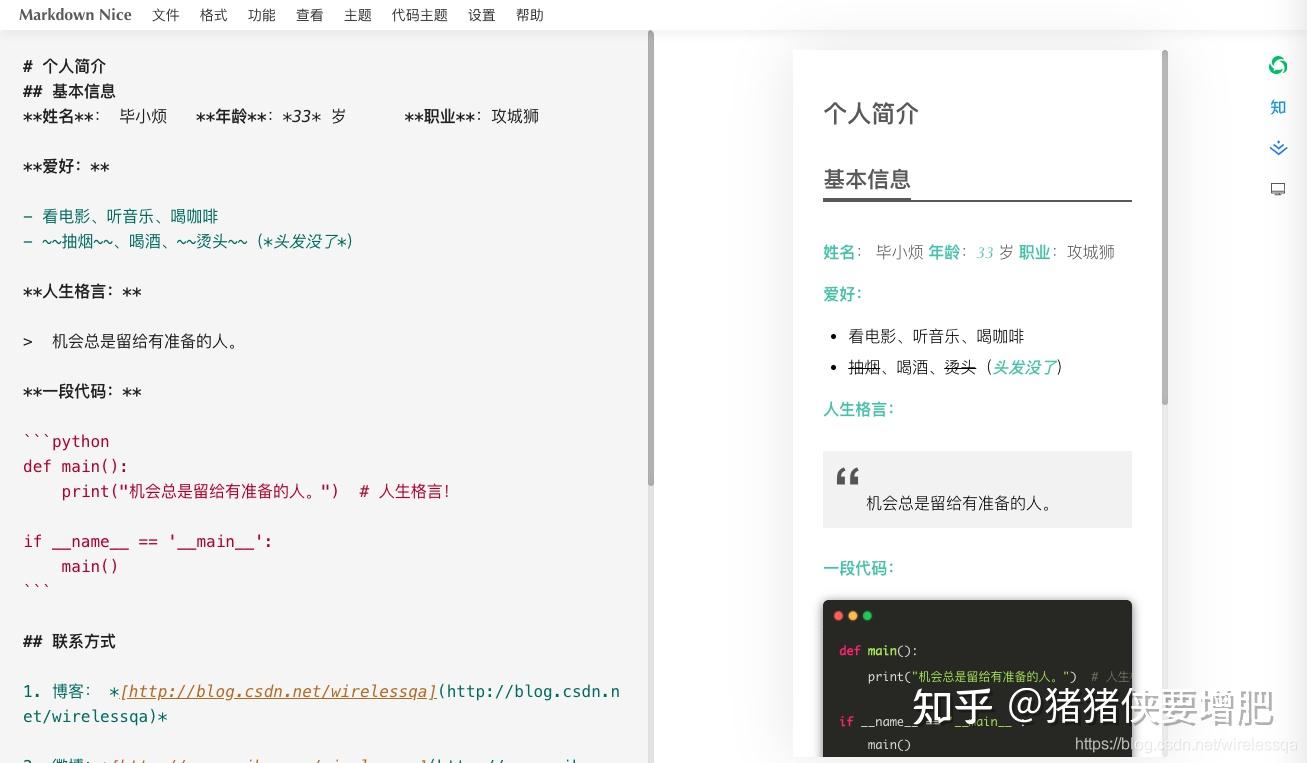Click the '# 个人简介' line in the editor
The height and width of the screenshot is (763, 1307).
pos(64,66)
